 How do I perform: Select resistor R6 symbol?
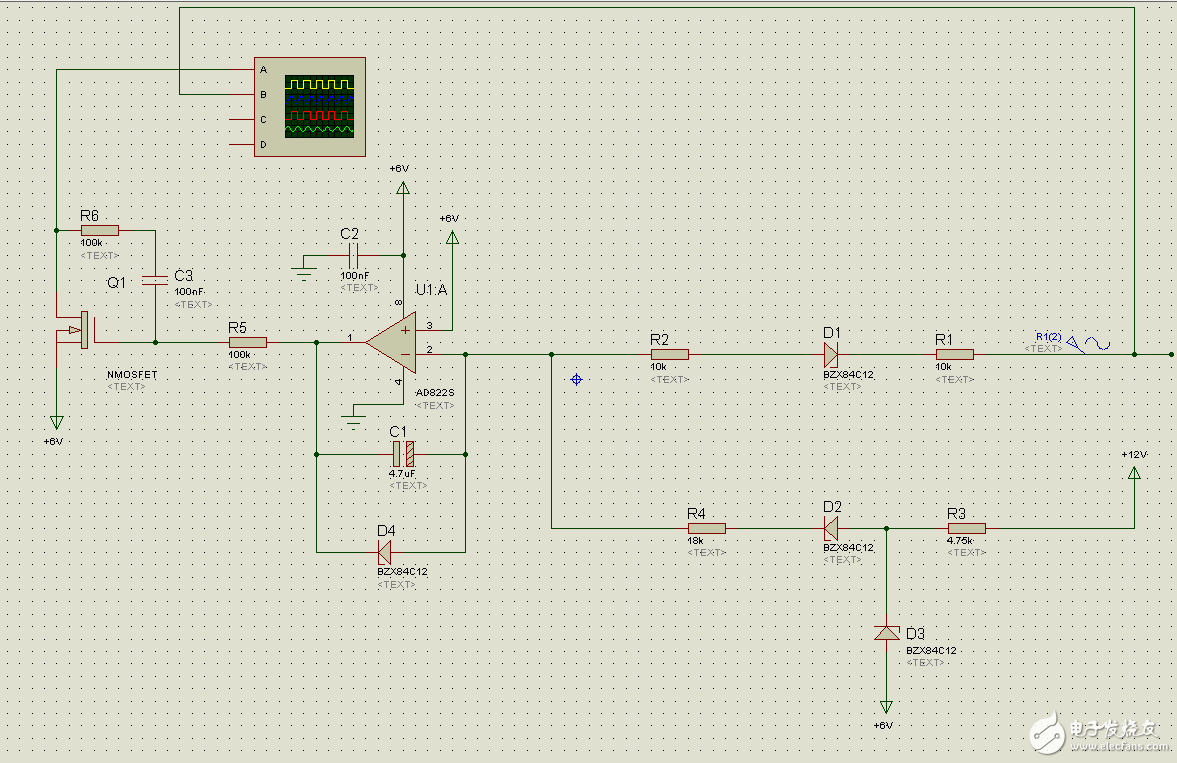(x=100, y=231)
